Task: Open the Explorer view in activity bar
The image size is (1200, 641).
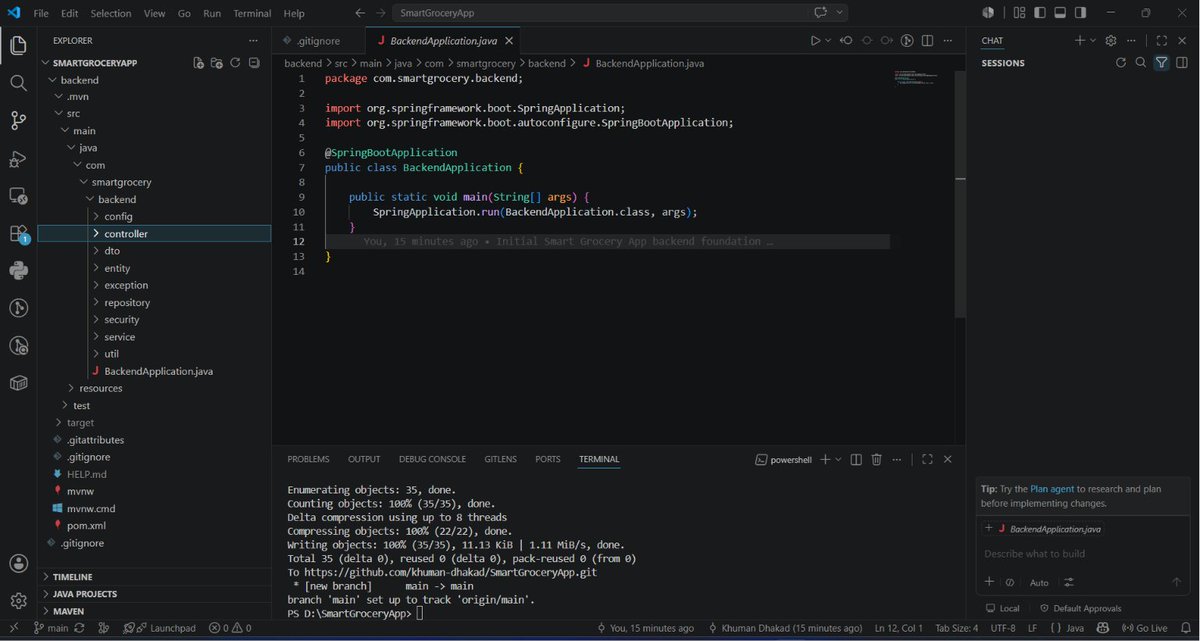Action: [18, 45]
